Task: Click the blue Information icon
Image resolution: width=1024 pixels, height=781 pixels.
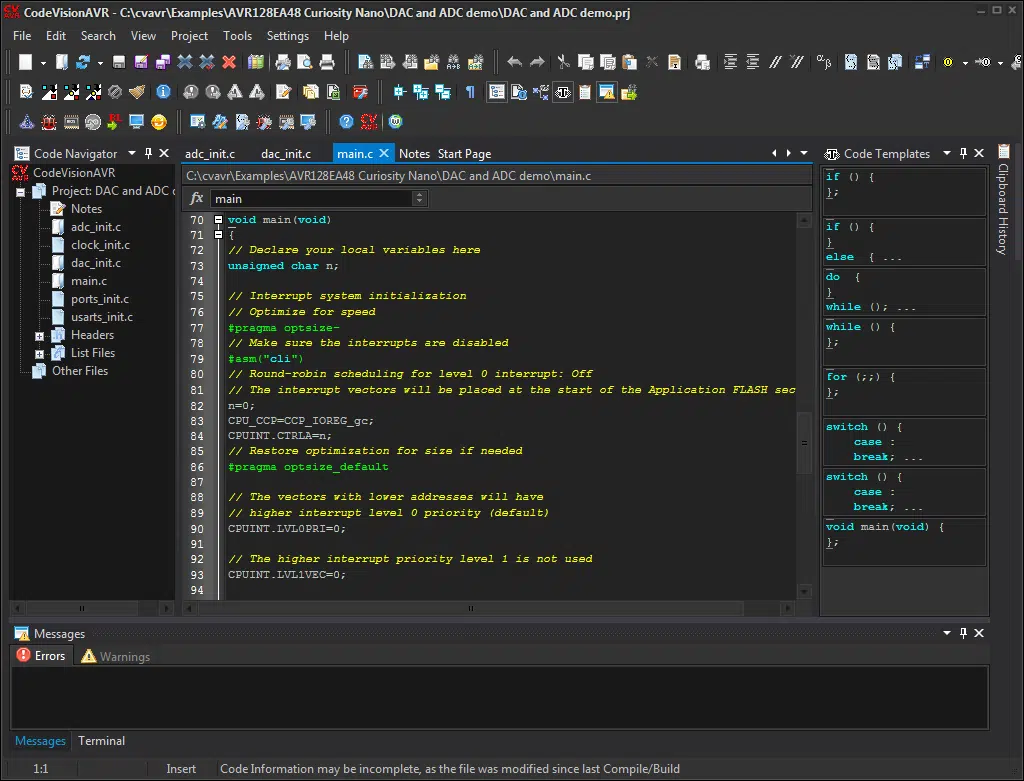Action: pos(163,92)
